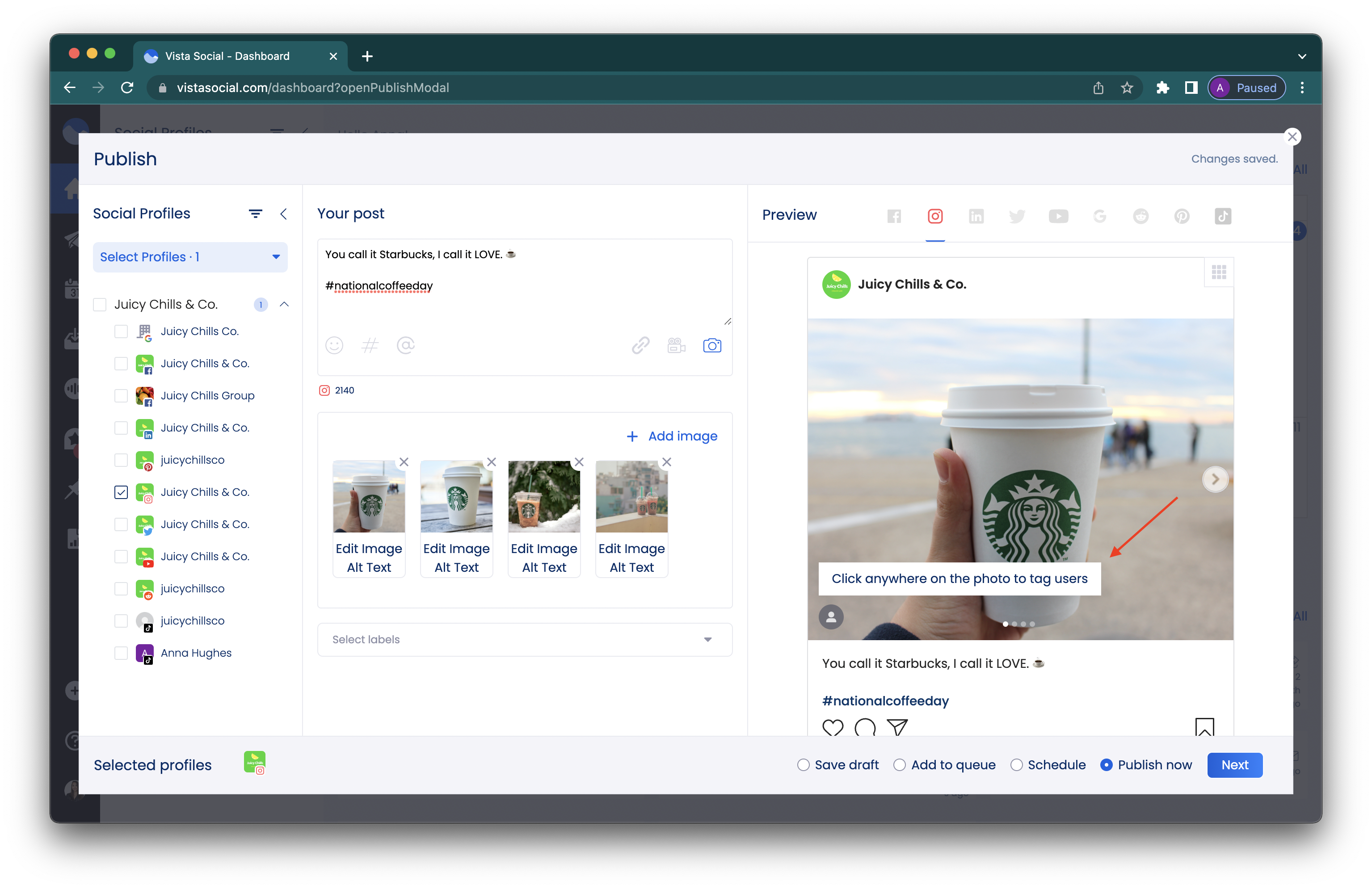Open grid view icon in preview card
This screenshot has width=1372, height=889.
1219,272
